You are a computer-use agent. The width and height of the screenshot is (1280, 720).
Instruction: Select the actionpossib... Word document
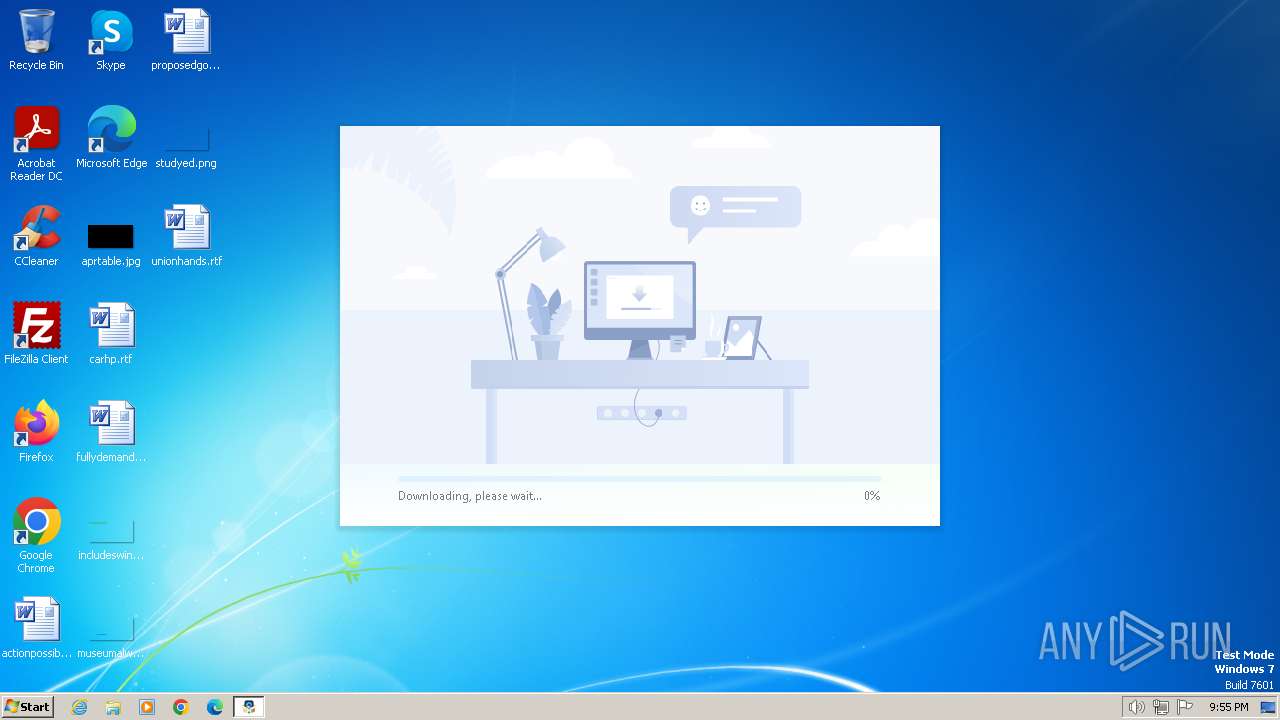pyautogui.click(x=36, y=628)
